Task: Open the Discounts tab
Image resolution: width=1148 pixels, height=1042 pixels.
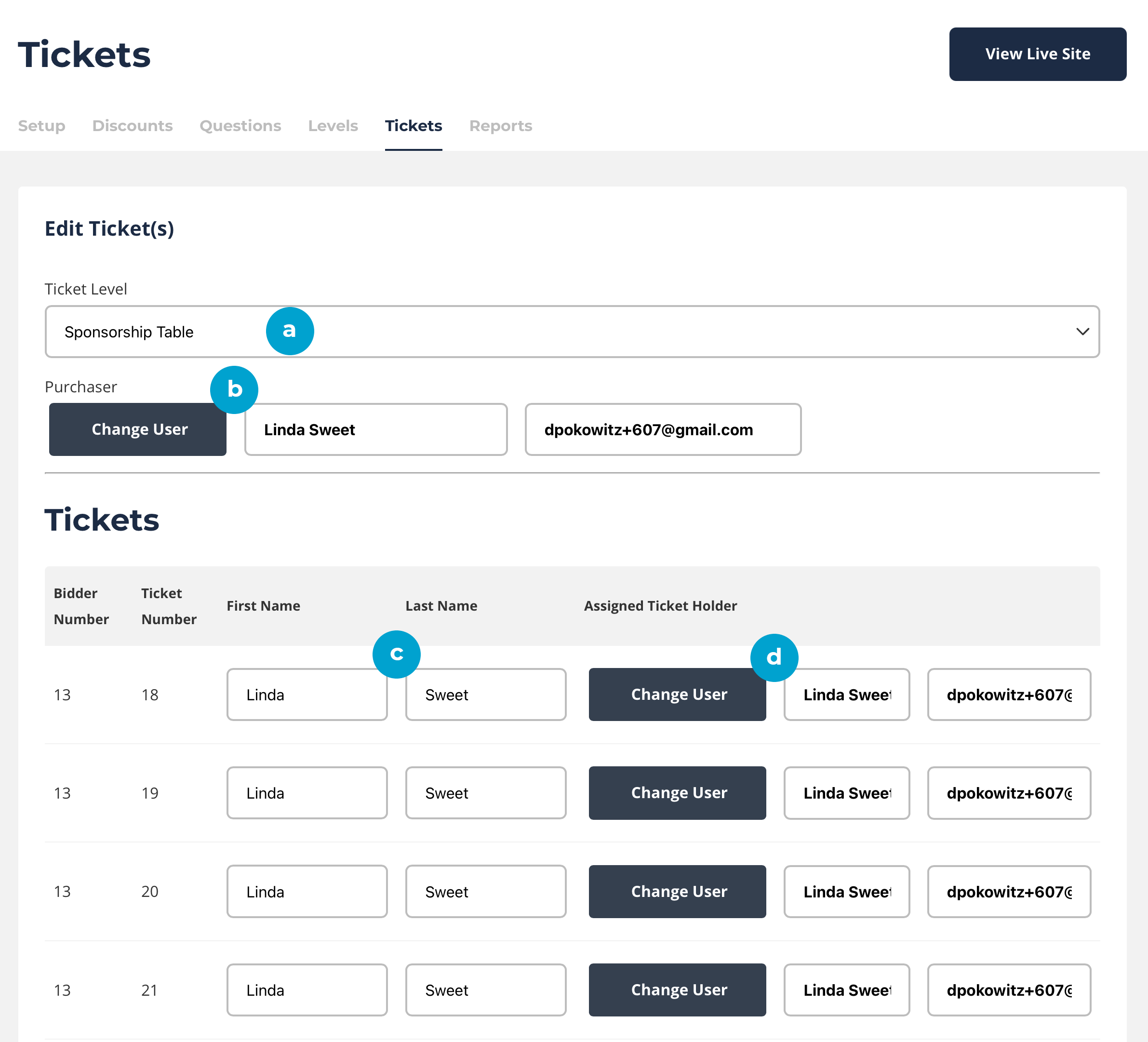Action: pos(132,126)
